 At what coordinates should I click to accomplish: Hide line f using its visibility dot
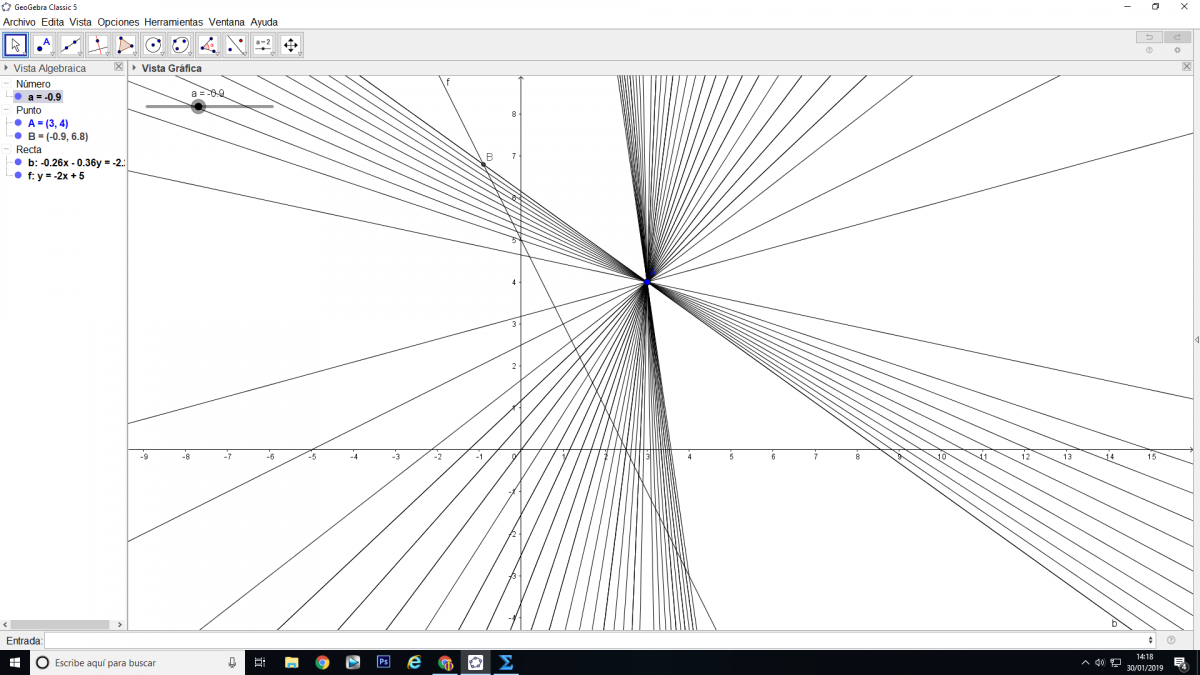point(18,175)
